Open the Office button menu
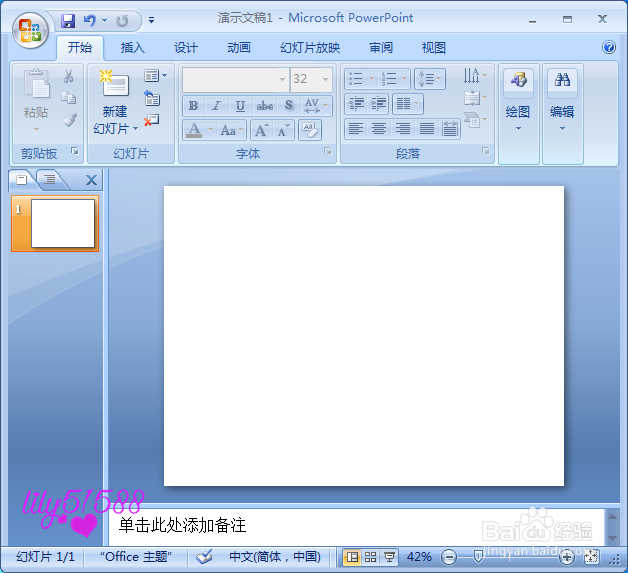Screen dimensions: 628x573 coord(30,30)
